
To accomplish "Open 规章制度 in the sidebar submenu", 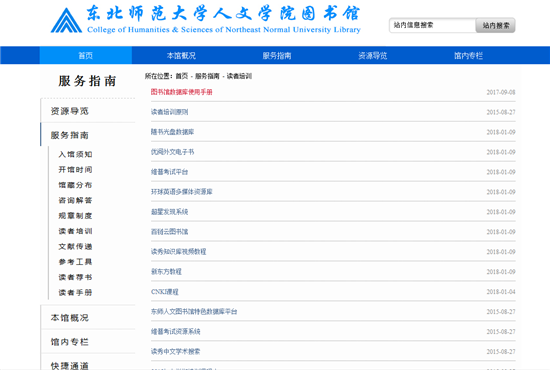I will [x=75, y=216].
